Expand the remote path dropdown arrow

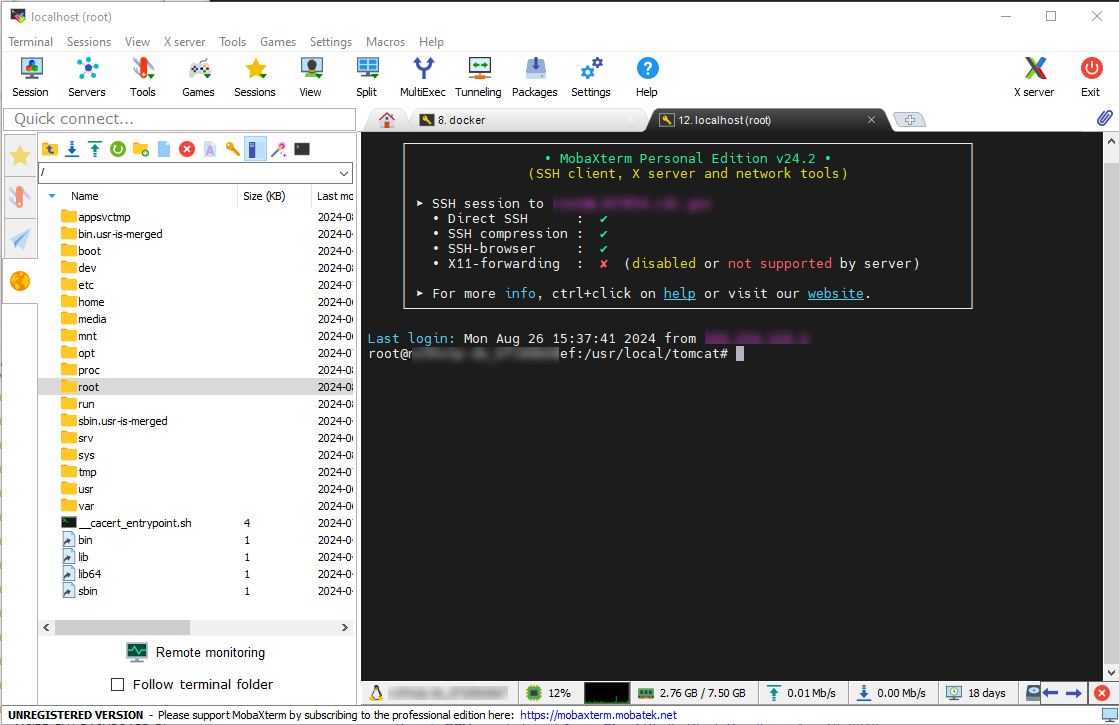pos(344,173)
